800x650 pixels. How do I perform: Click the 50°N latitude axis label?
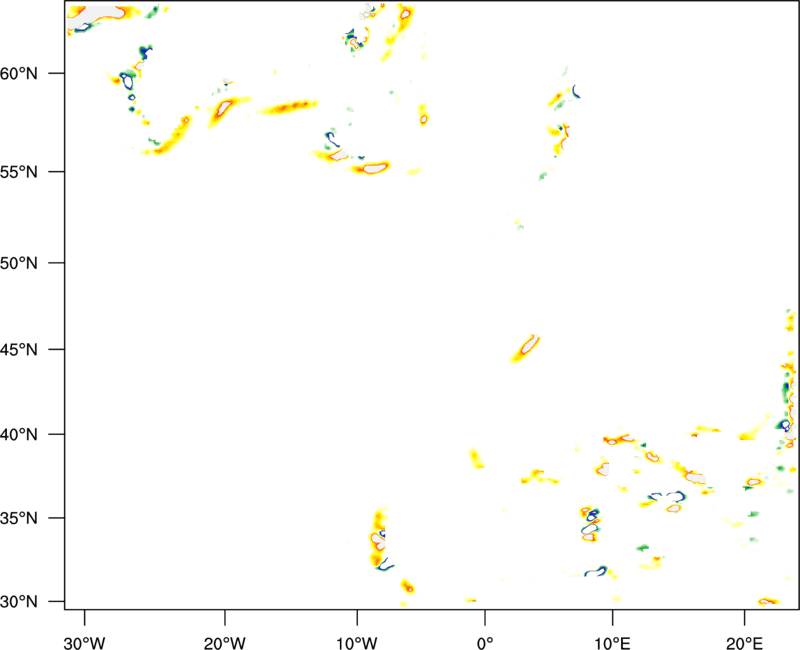click(19, 263)
